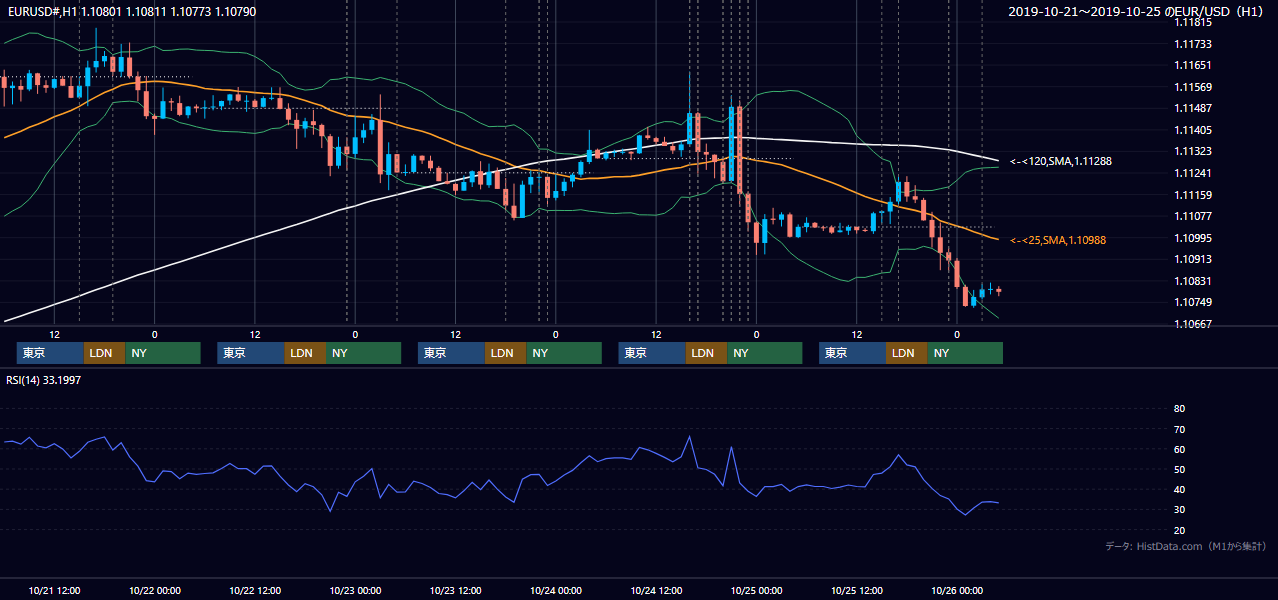Click the 10/21 12:00 date label

(x=54, y=590)
